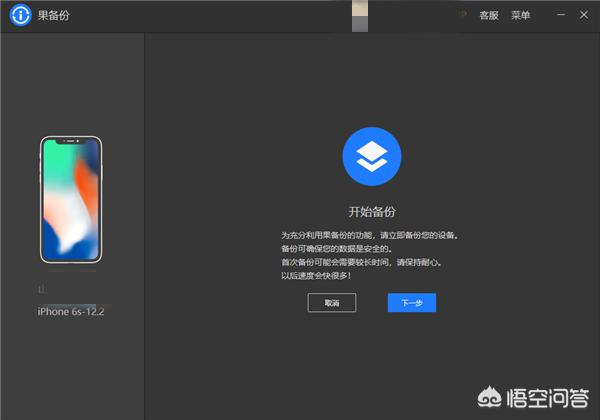Click the iPhone 6s-12.2 device label
Screen dimensions: 600x420
point(71,312)
